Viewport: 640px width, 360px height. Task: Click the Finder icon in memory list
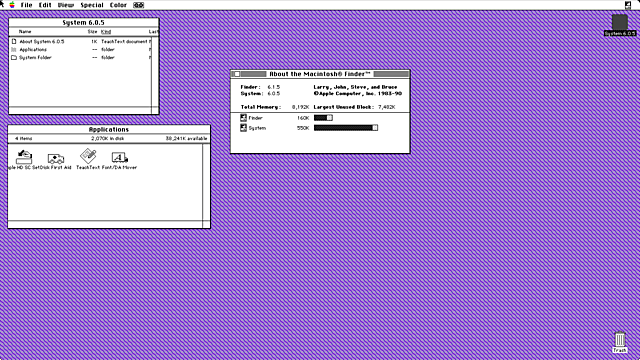(243, 118)
